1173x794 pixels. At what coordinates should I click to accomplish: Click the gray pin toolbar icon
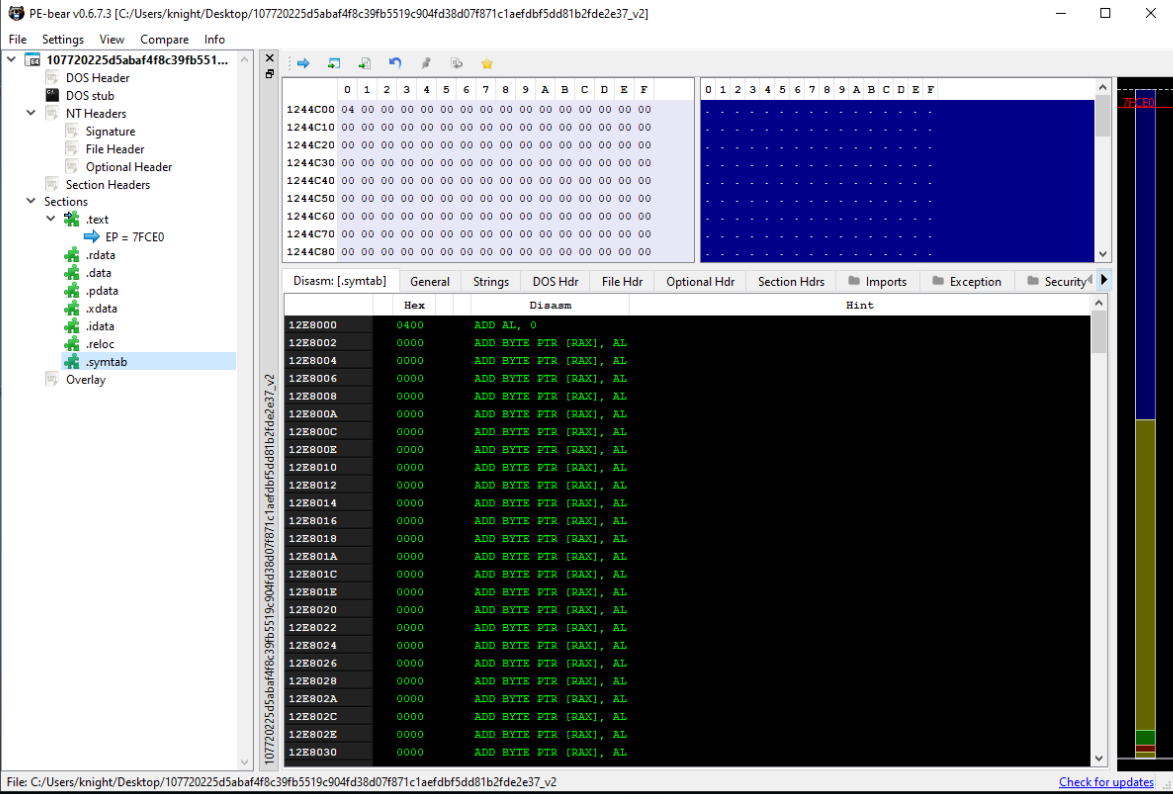[426, 64]
